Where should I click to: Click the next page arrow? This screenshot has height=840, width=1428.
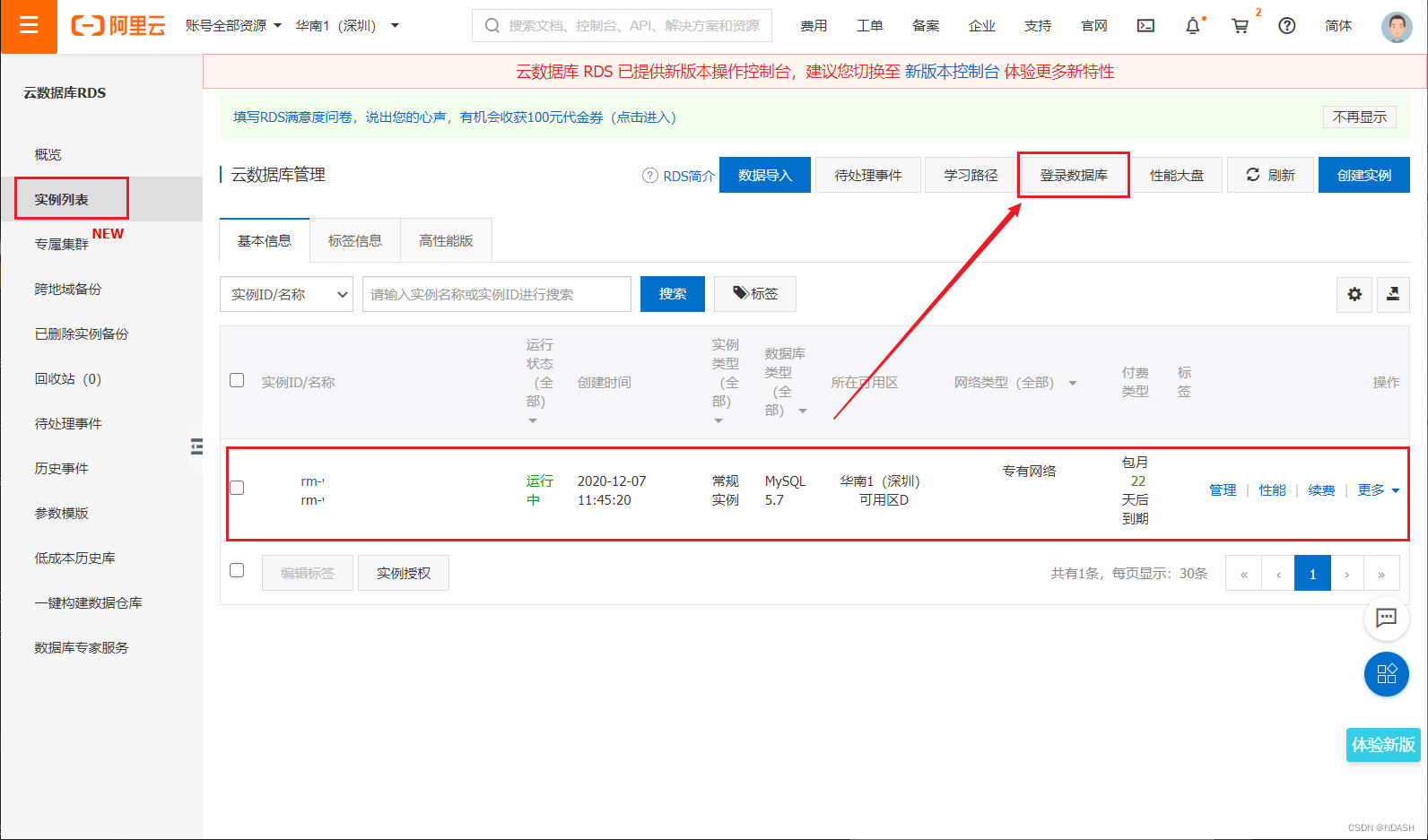(1347, 574)
